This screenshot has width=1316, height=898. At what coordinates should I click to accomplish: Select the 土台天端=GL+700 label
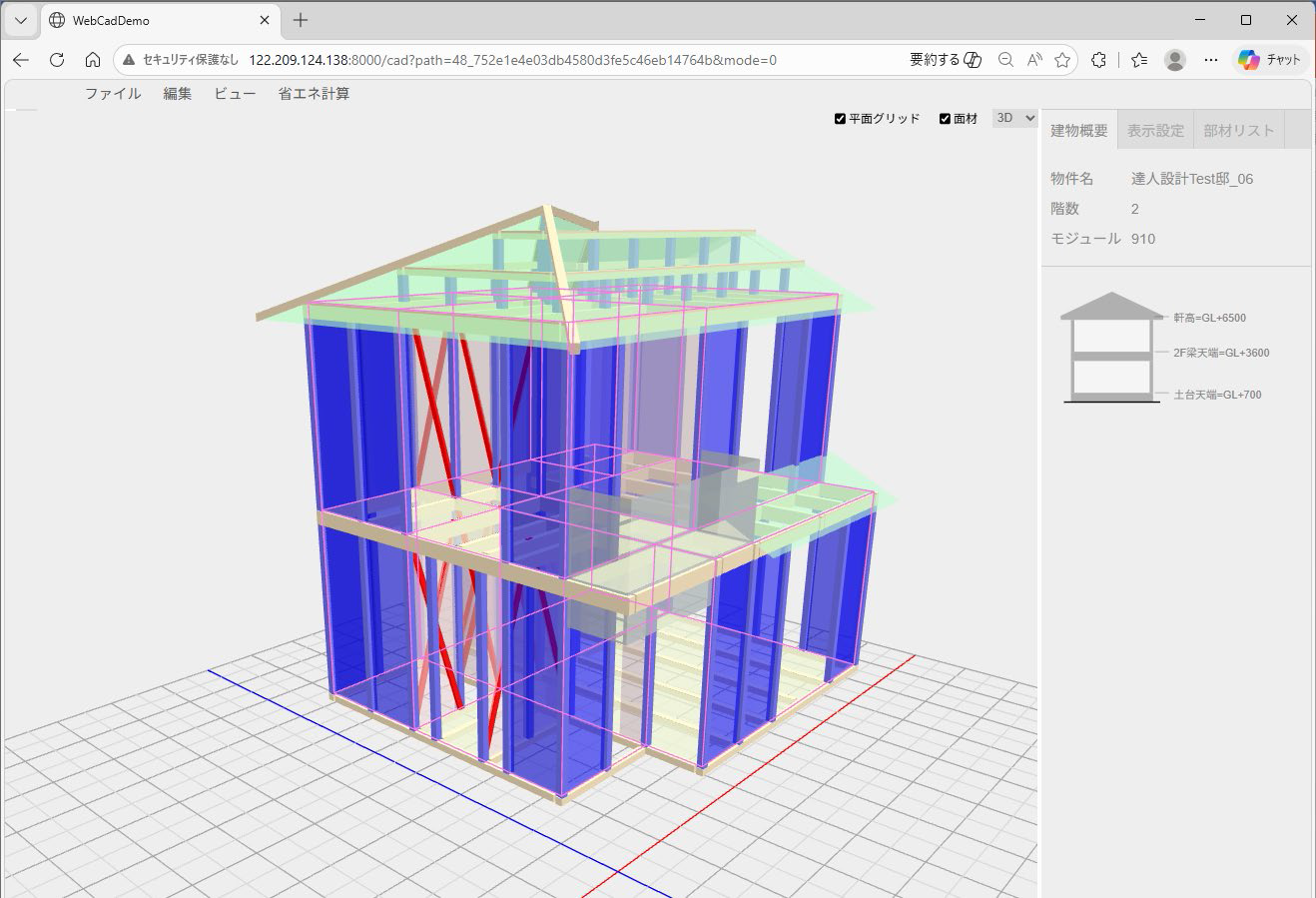pyautogui.click(x=1218, y=395)
